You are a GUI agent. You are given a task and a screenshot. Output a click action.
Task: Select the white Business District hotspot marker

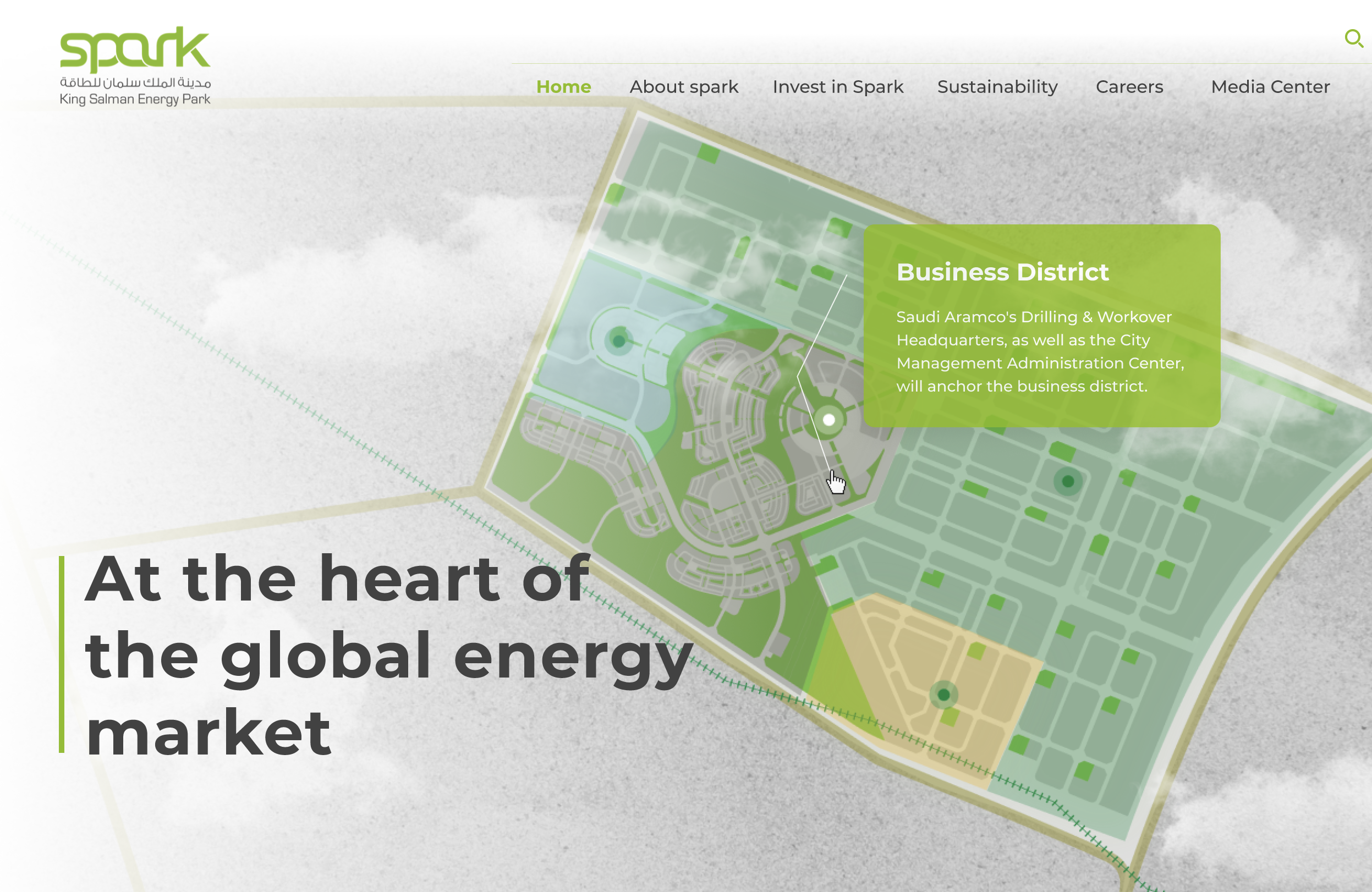click(x=828, y=420)
